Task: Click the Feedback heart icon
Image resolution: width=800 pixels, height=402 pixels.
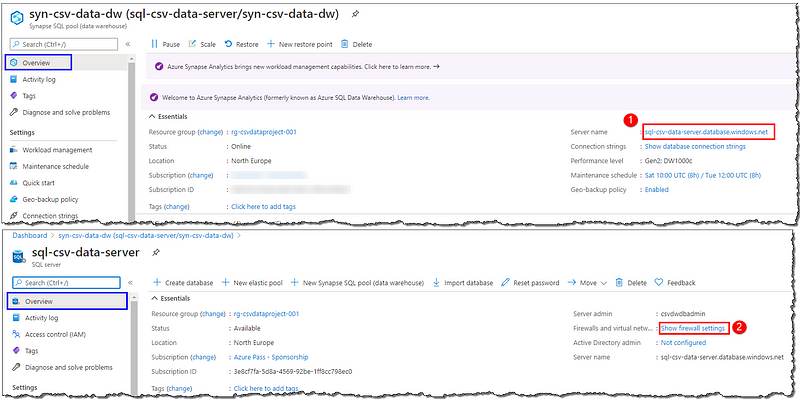Action: point(657,283)
